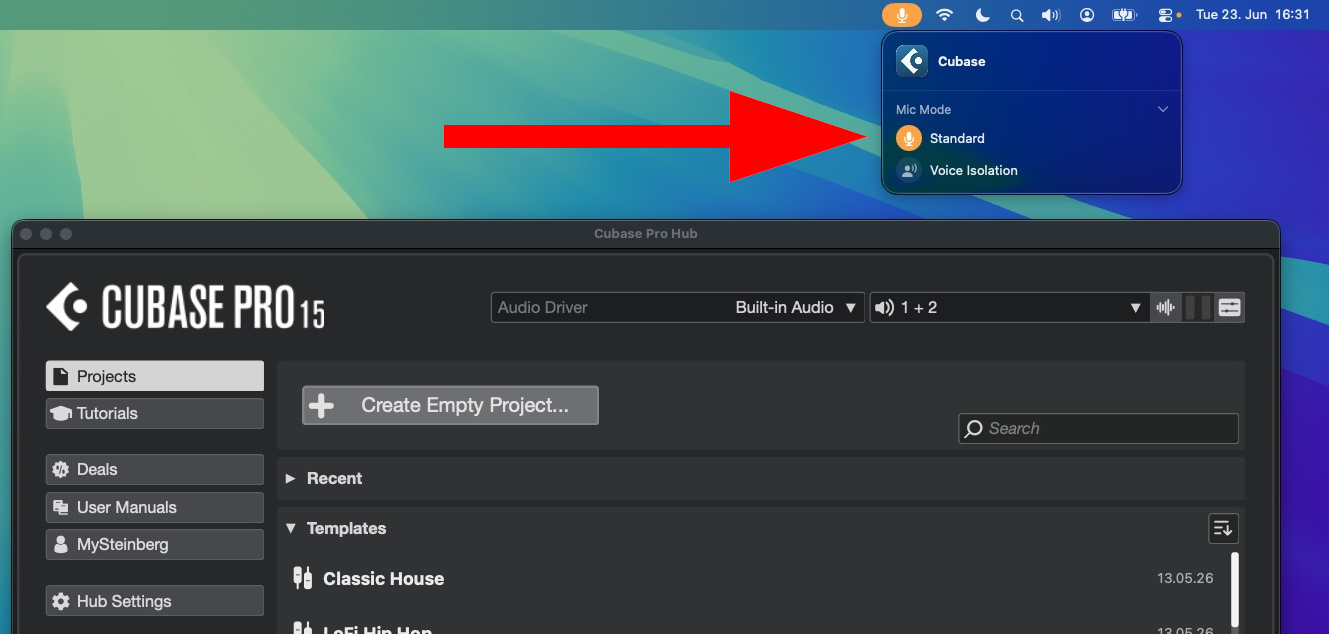Screen dimensions: 1329x634
Task: Open Hub Settings
Action: [155, 601]
